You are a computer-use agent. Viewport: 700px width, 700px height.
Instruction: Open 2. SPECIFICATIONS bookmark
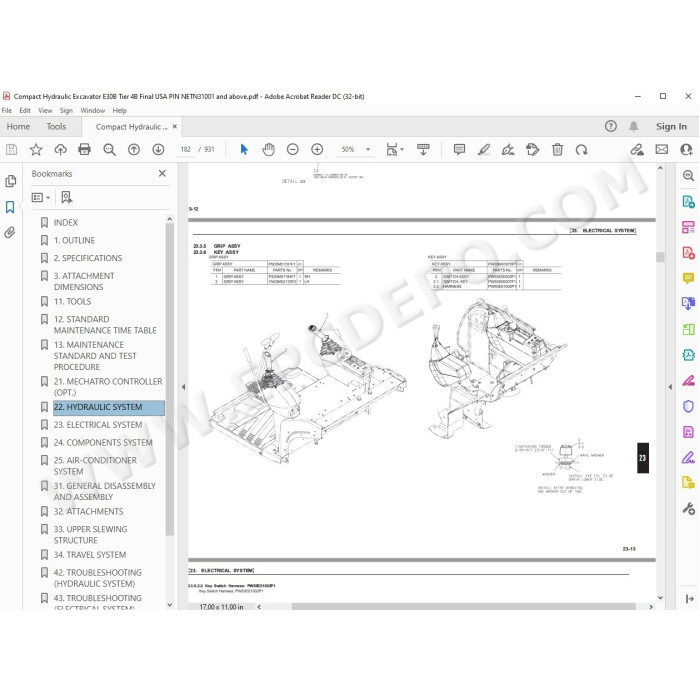(x=88, y=258)
